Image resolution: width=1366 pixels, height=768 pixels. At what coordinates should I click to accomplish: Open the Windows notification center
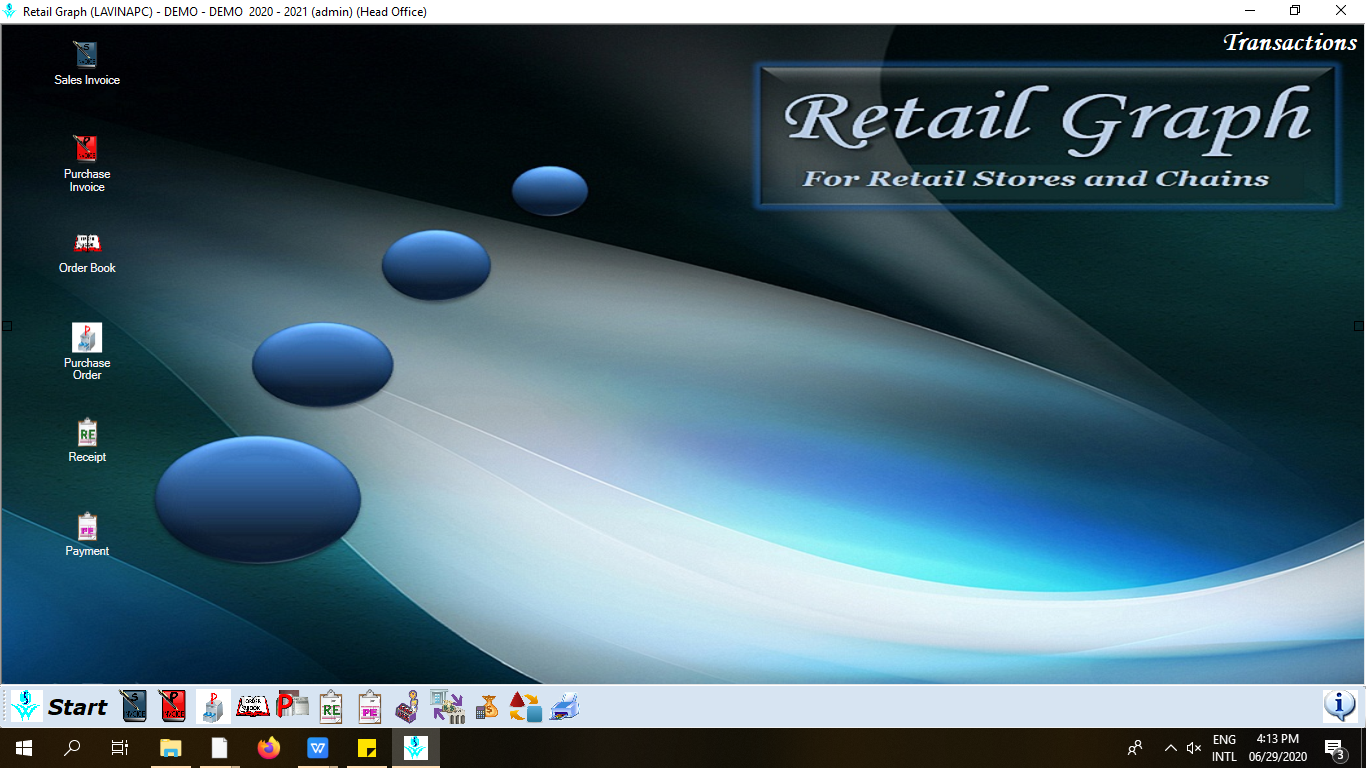click(x=1333, y=748)
